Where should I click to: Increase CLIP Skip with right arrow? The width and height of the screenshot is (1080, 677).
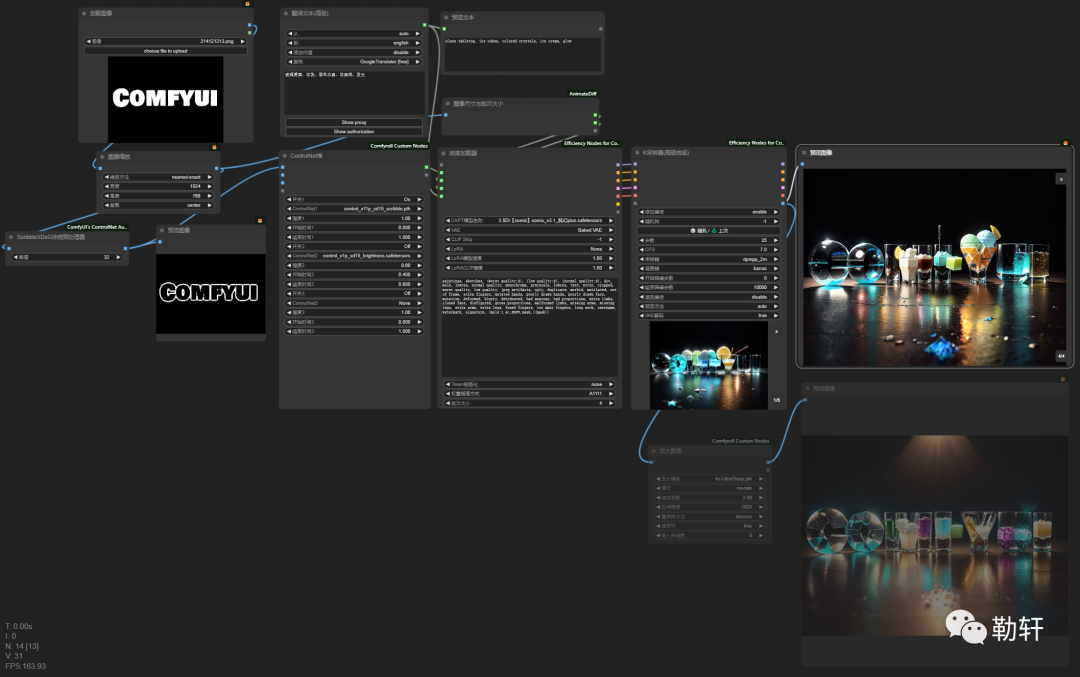coord(610,240)
